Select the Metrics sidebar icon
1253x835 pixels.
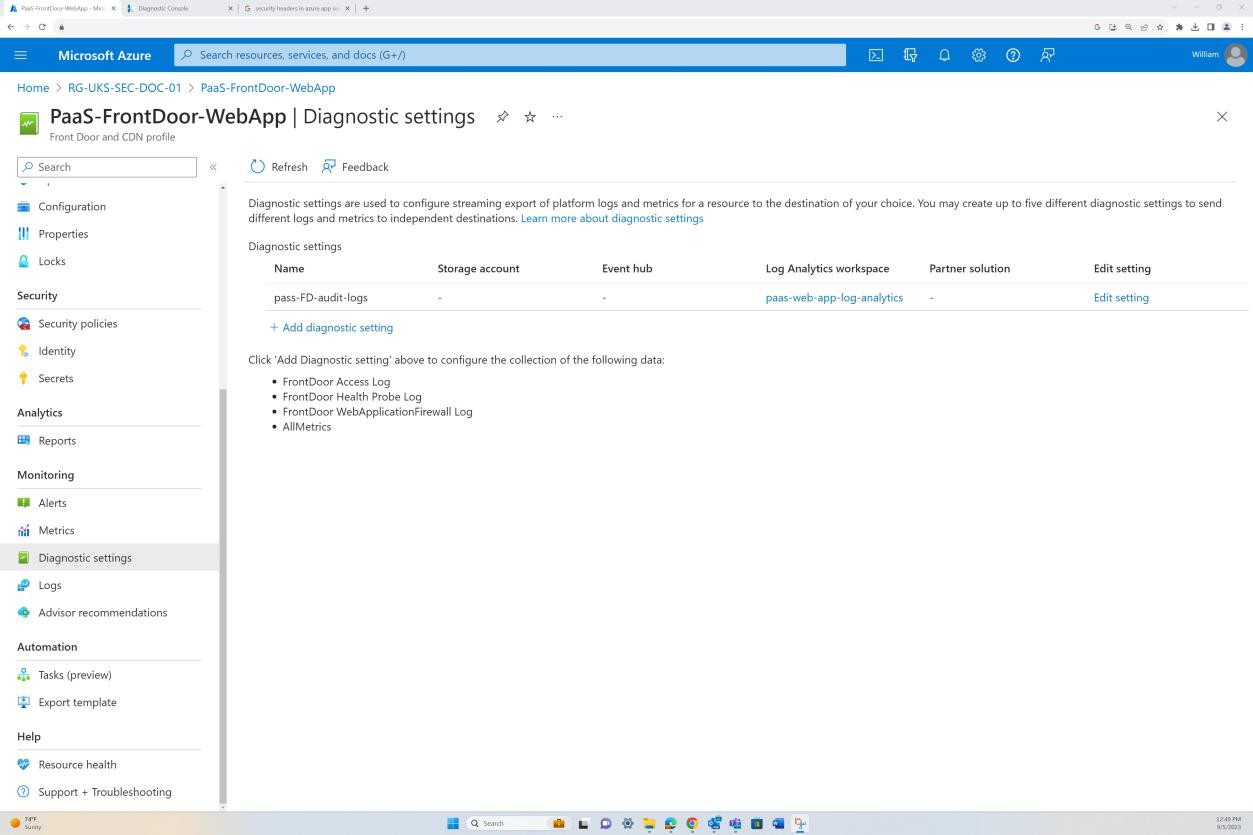coord(23,530)
